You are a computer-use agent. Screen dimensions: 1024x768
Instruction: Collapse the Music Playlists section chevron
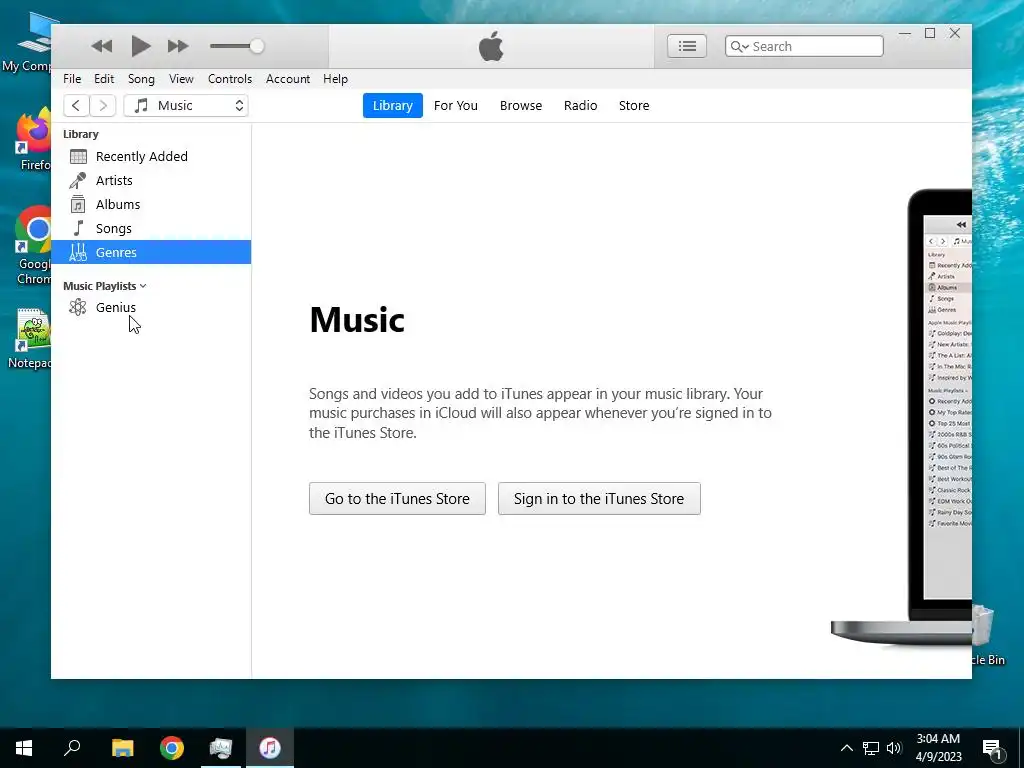tap(143, 286)
